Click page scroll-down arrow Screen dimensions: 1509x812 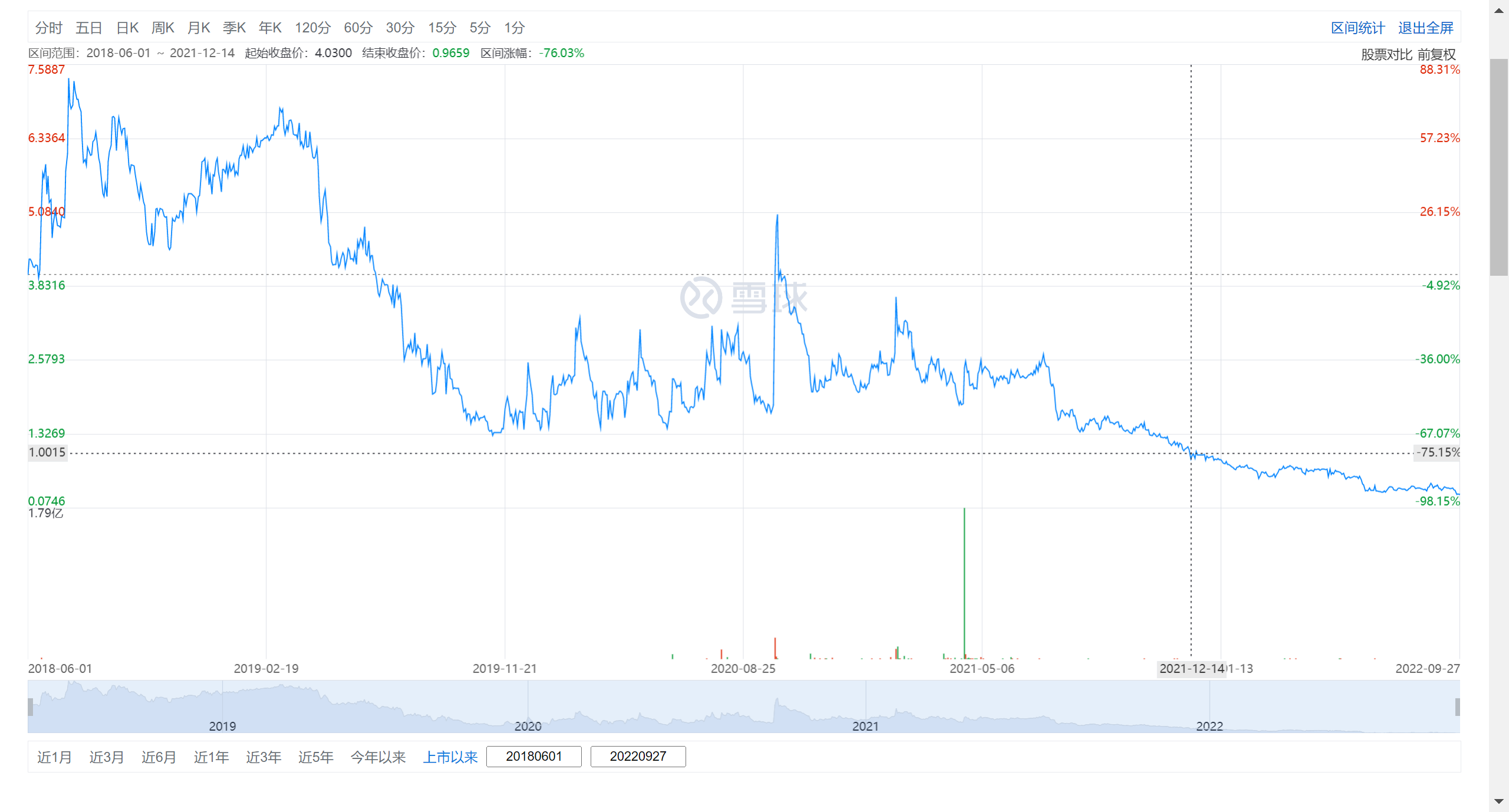1498,801
